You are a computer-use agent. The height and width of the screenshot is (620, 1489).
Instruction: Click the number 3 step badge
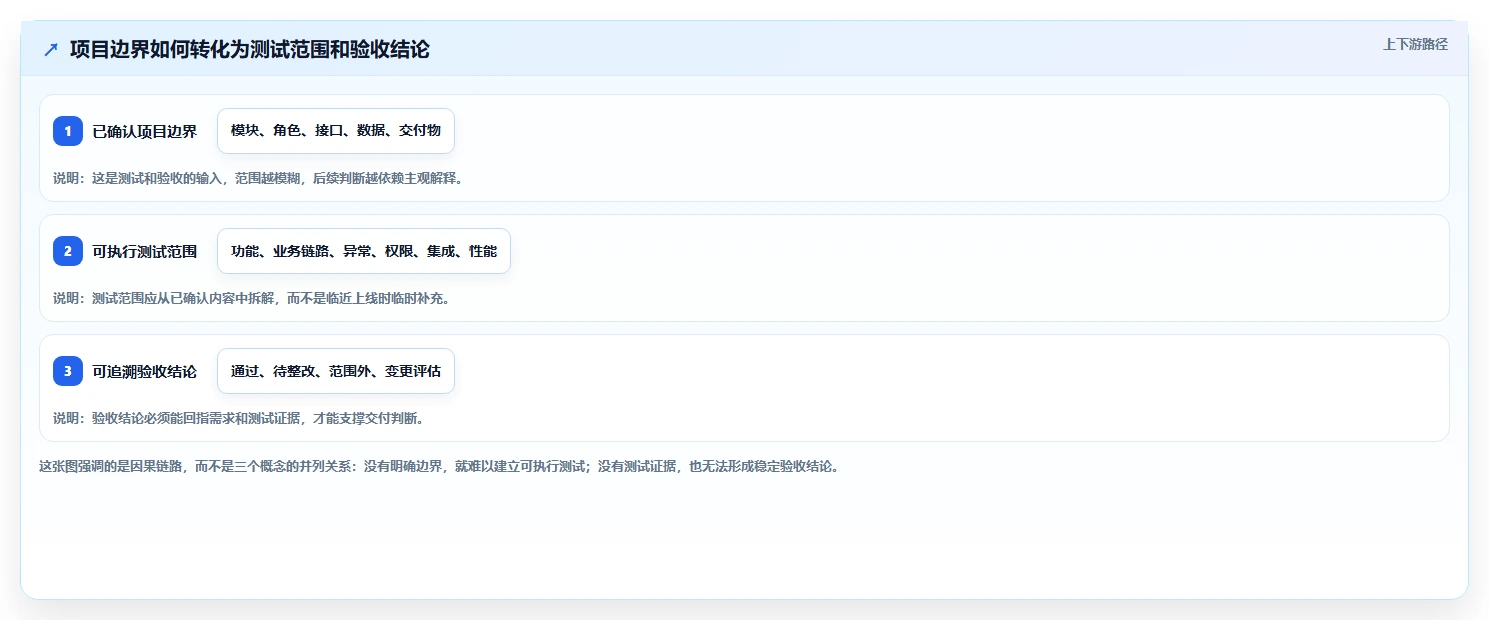[68, 371]
